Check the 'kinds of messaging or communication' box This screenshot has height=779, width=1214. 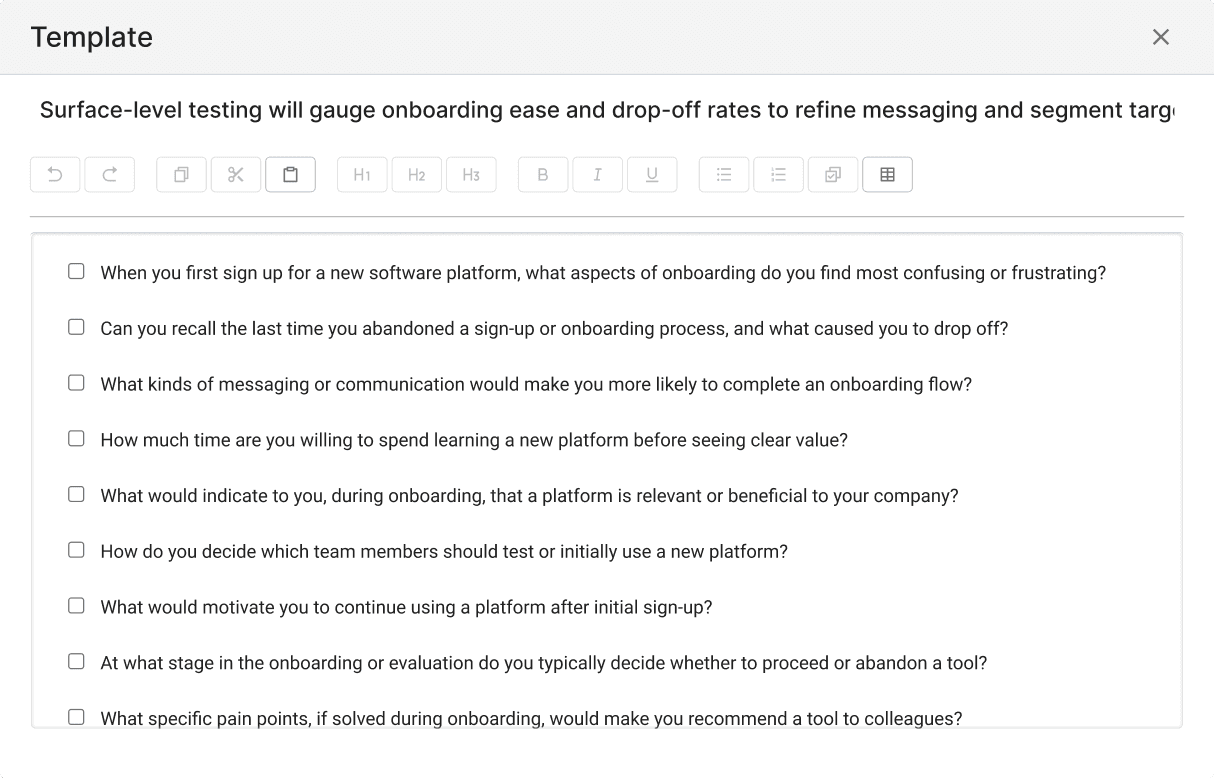point(76,383)
